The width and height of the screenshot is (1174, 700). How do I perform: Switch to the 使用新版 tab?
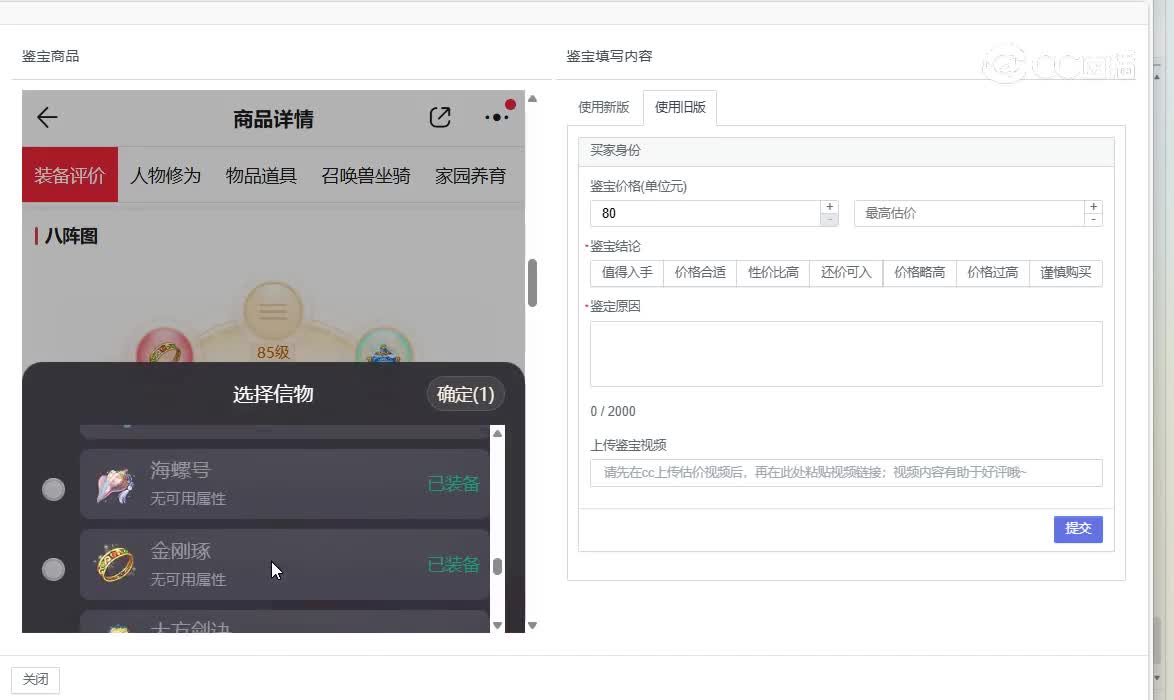point(604,108)
